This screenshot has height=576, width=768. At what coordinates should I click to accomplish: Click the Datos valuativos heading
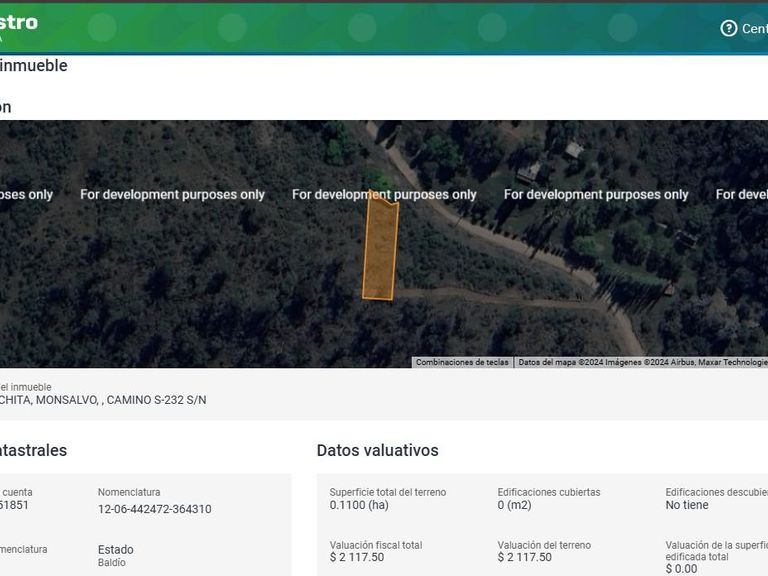point(378,450)
